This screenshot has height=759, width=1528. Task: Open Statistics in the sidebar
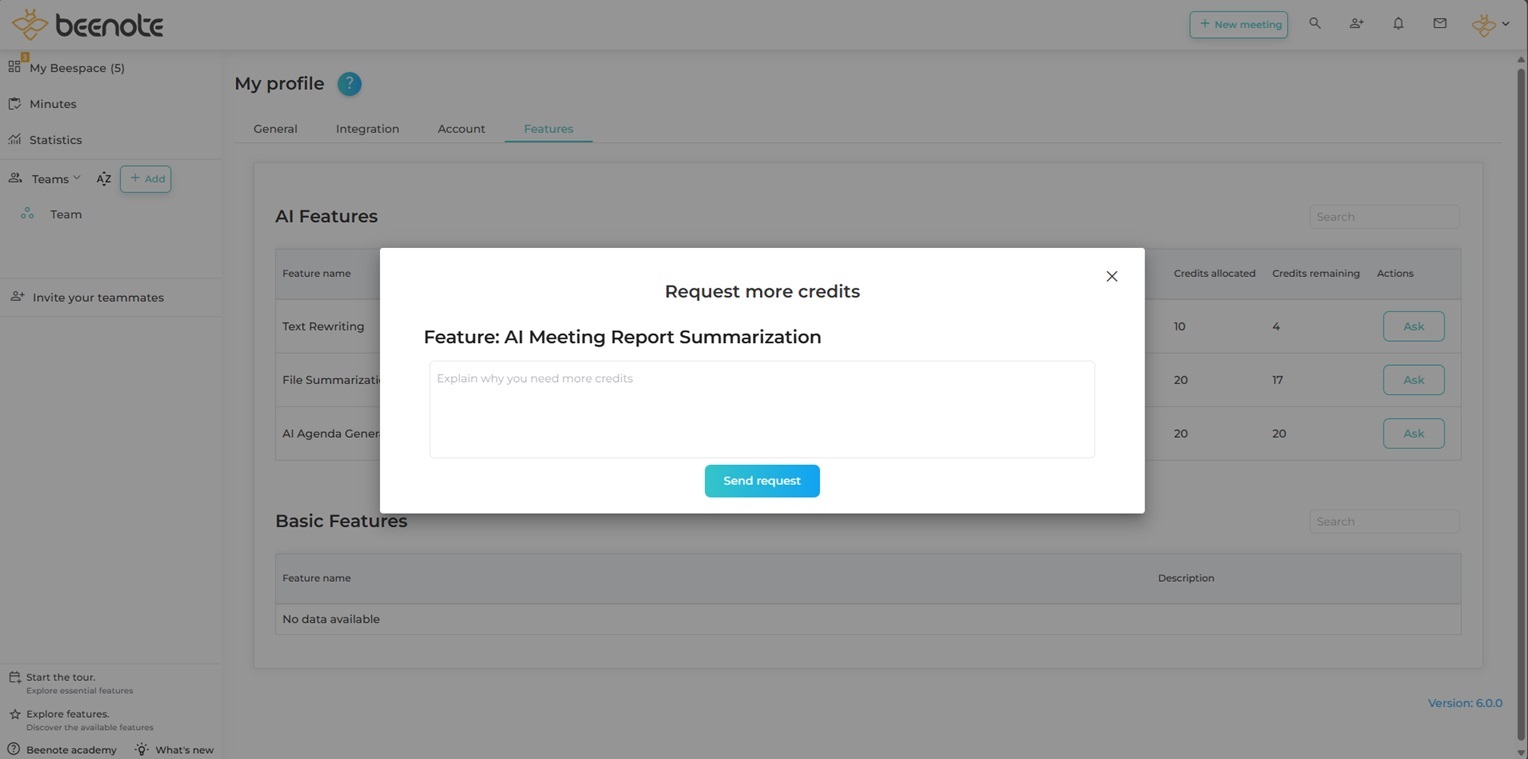(x=55, y=140)
